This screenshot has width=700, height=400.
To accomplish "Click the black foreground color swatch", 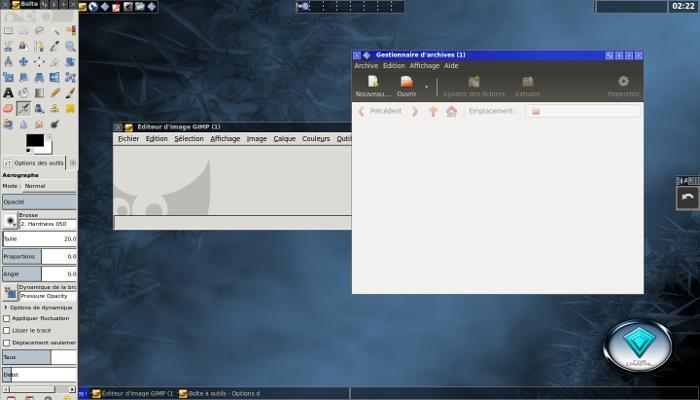I will pos(35,140).
